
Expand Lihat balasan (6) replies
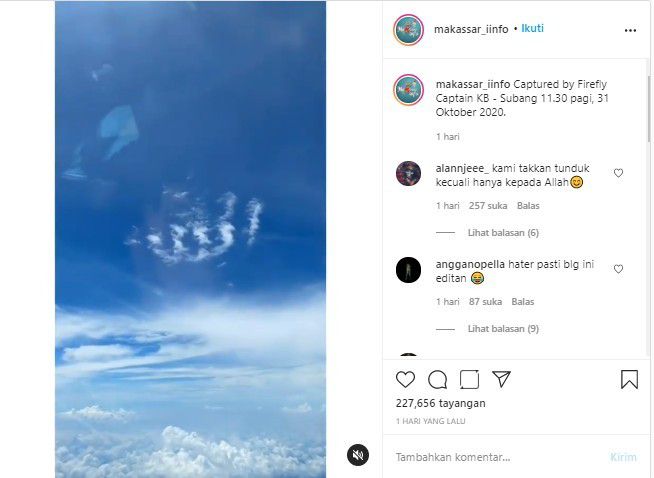(503, 233)
